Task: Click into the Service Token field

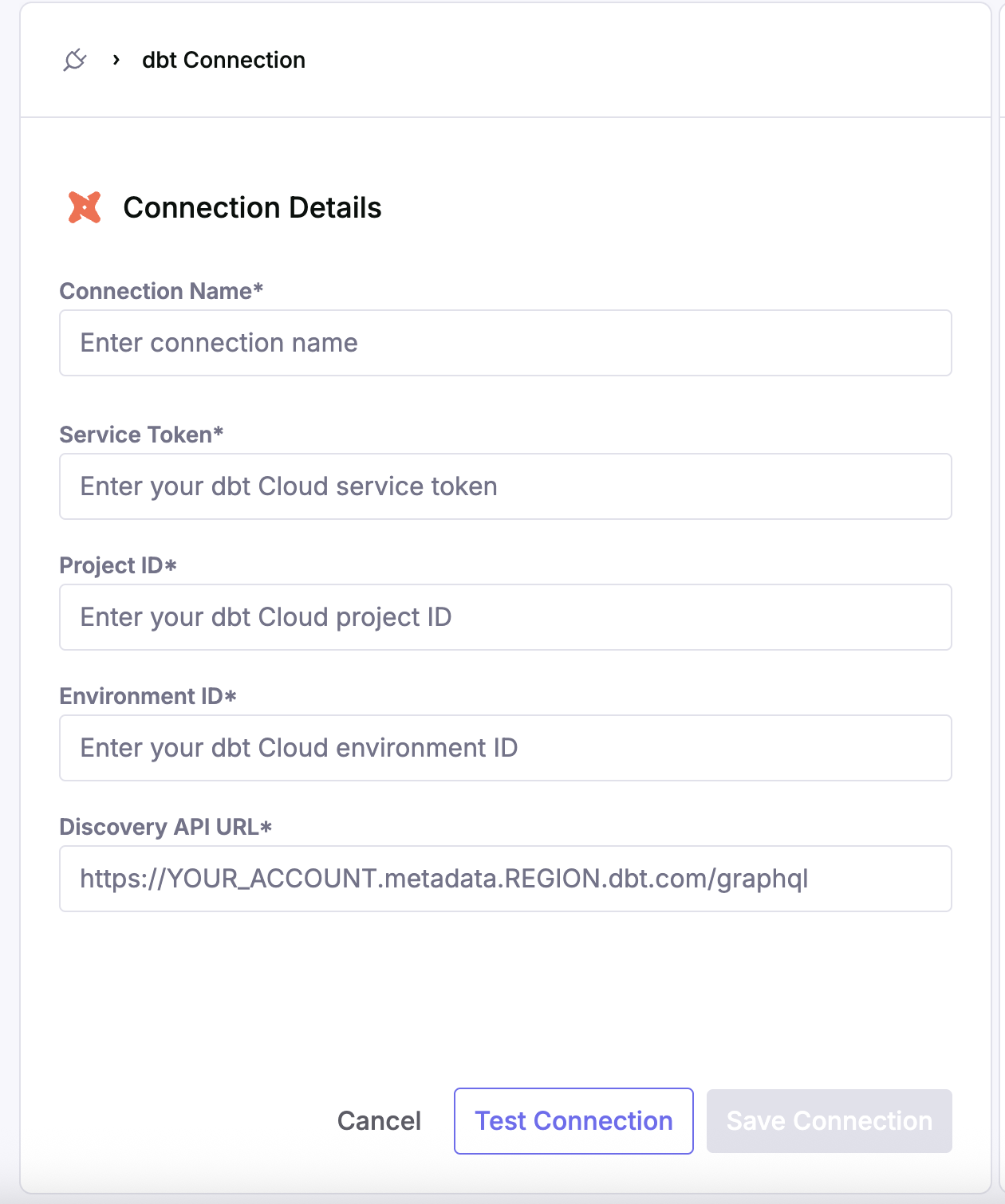Action: point(505,486)
